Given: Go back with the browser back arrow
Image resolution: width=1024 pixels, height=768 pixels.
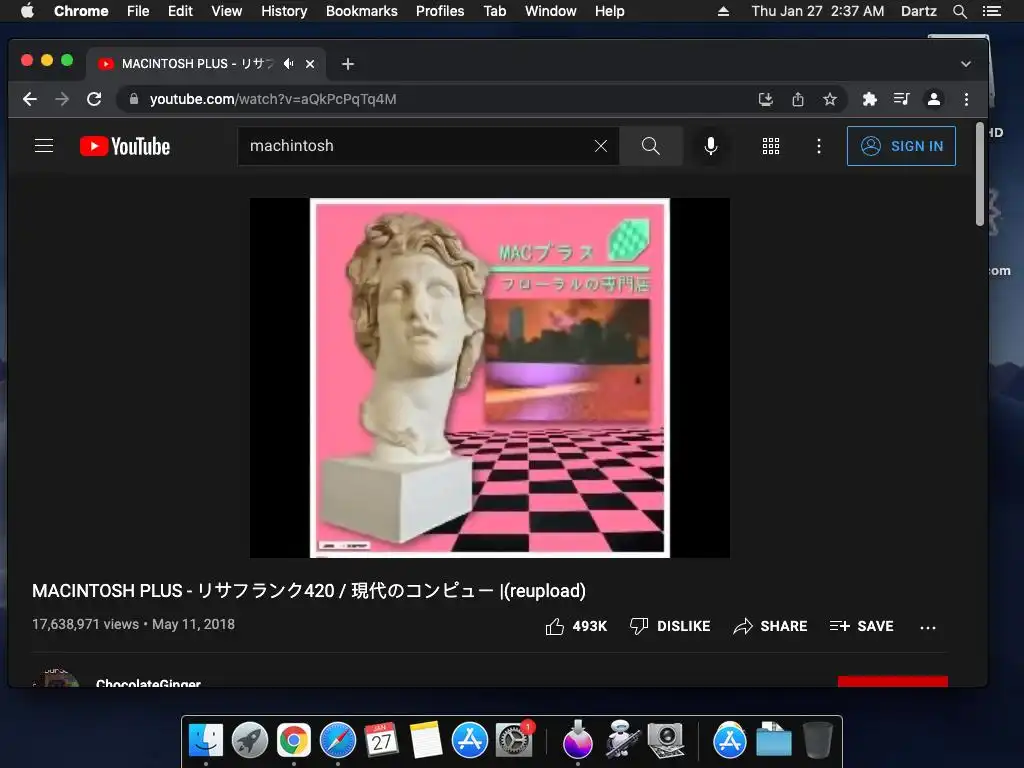Looking at the screenshot, I should click(x=30, y=99).
